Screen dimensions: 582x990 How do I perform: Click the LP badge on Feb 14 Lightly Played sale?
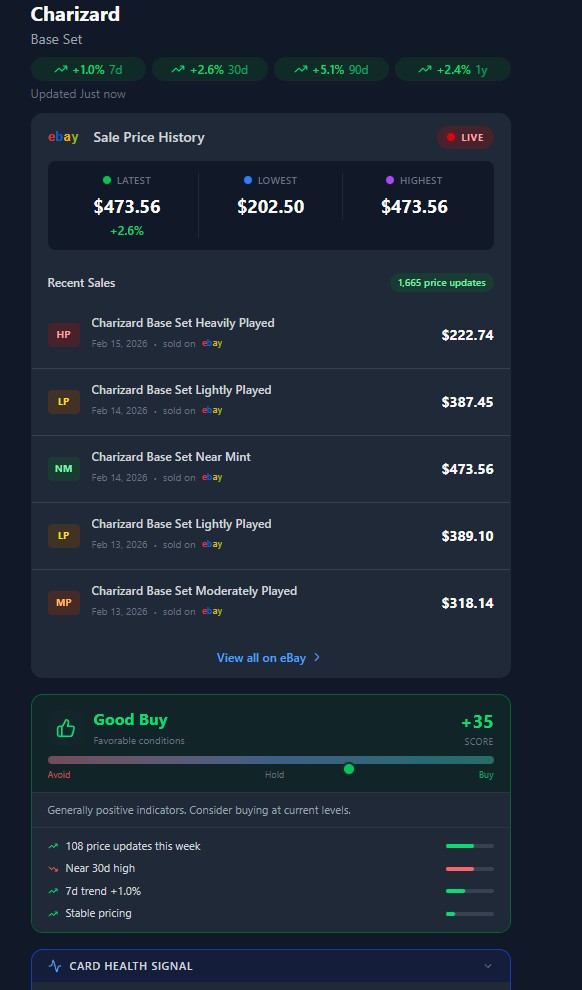63,401
